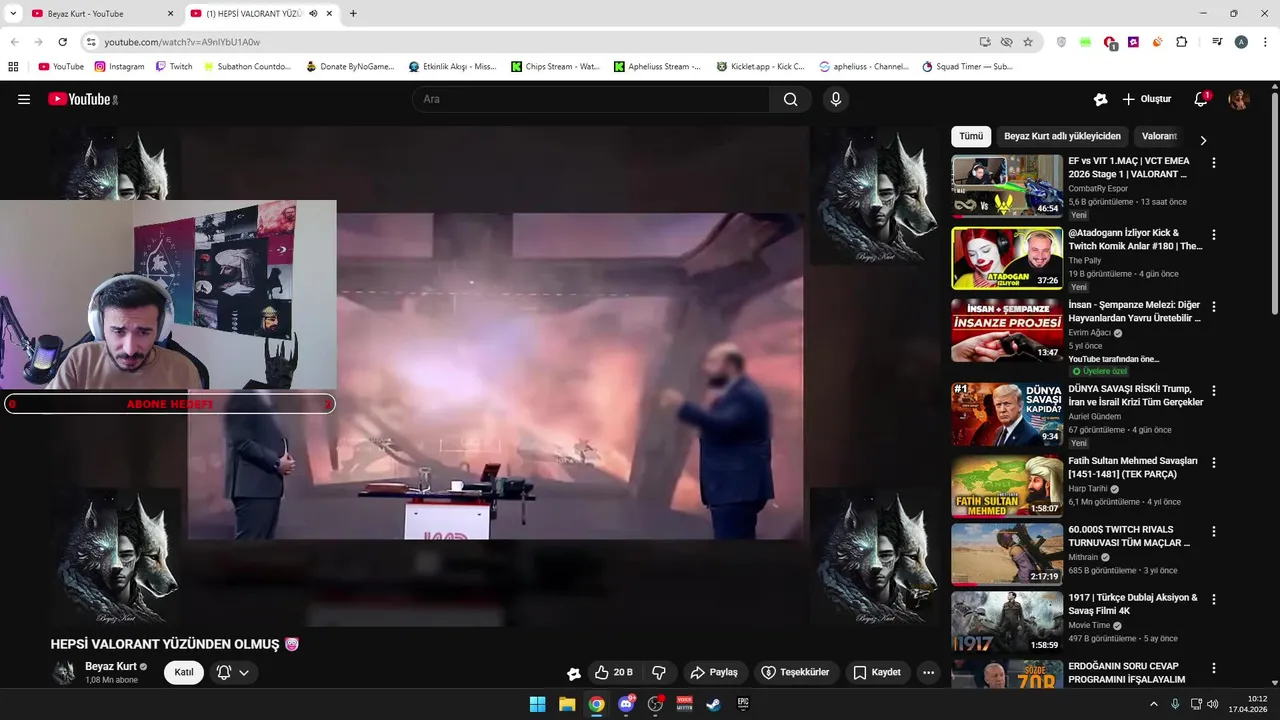This screenshot has height=720, width=1280.
Task: Open the Chrome media control icon
Action: 1217,42
